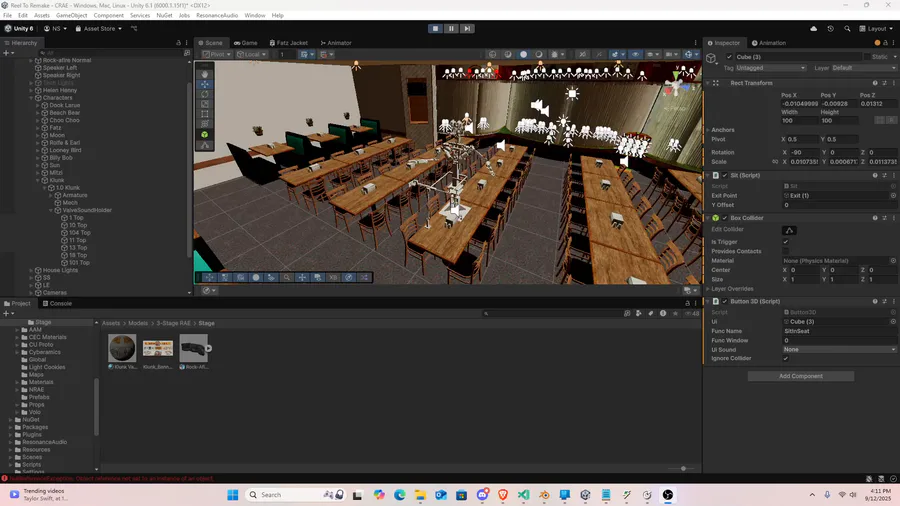900x506 pixels.
Task: Collapse the Characters hierarchy node
Action: (31, 98)
